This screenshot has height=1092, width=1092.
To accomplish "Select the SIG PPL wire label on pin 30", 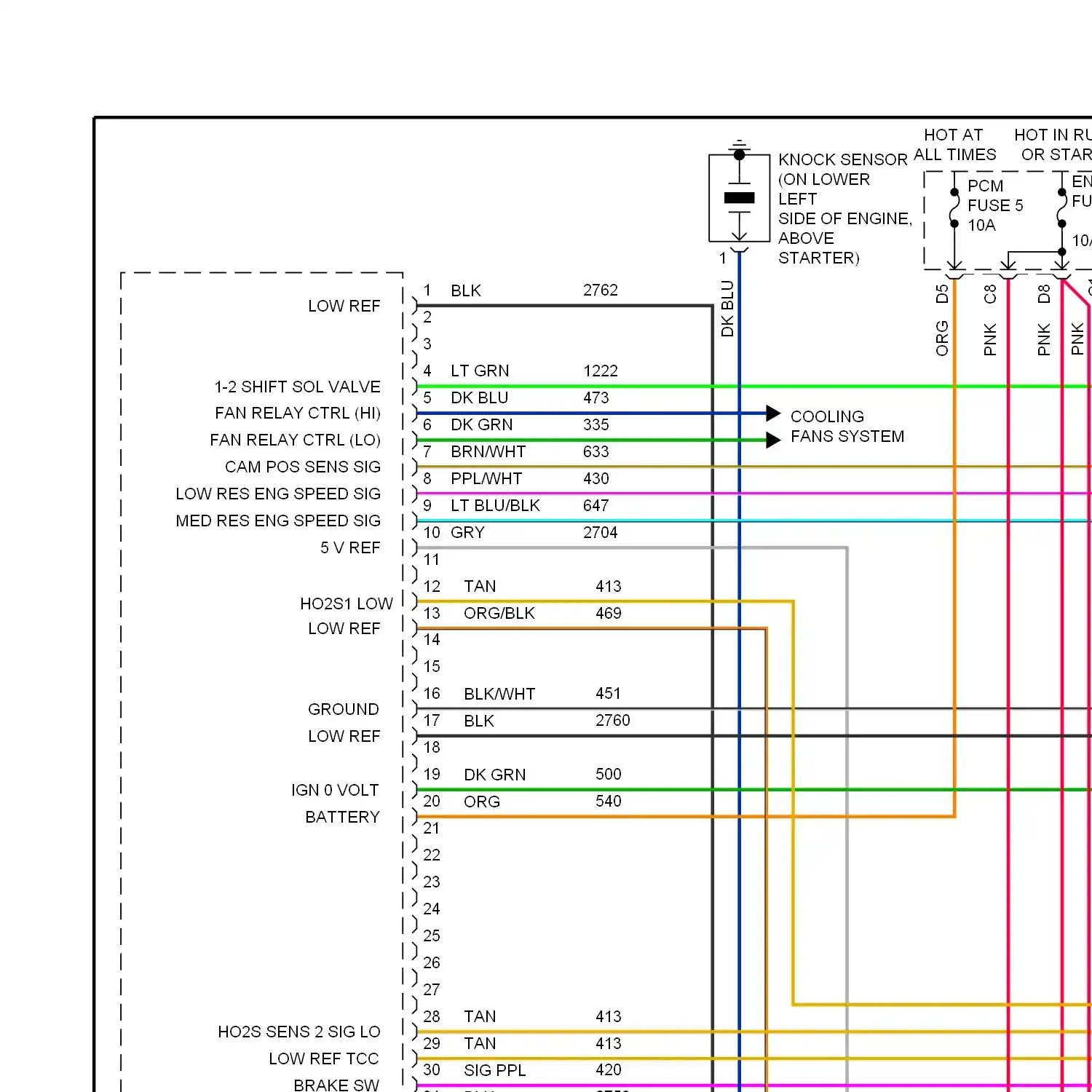I will (x=494, y=1070).
